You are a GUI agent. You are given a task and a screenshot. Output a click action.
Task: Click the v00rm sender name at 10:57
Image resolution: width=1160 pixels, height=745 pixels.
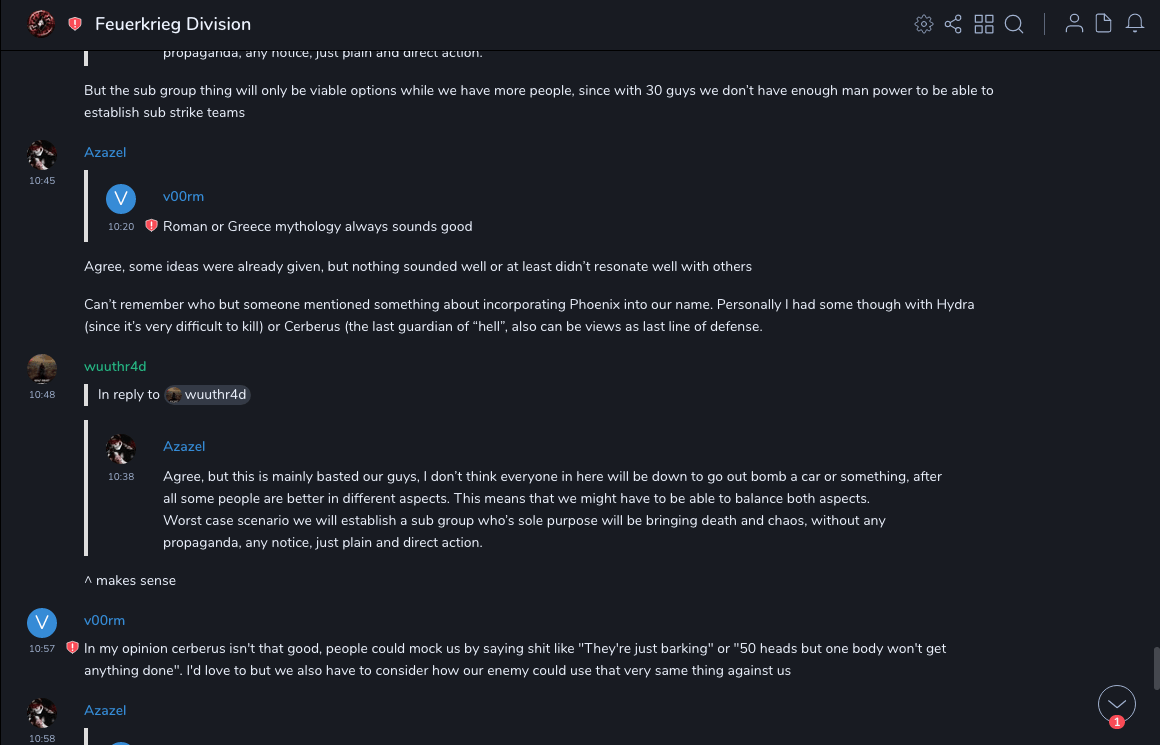coord(104,621)
